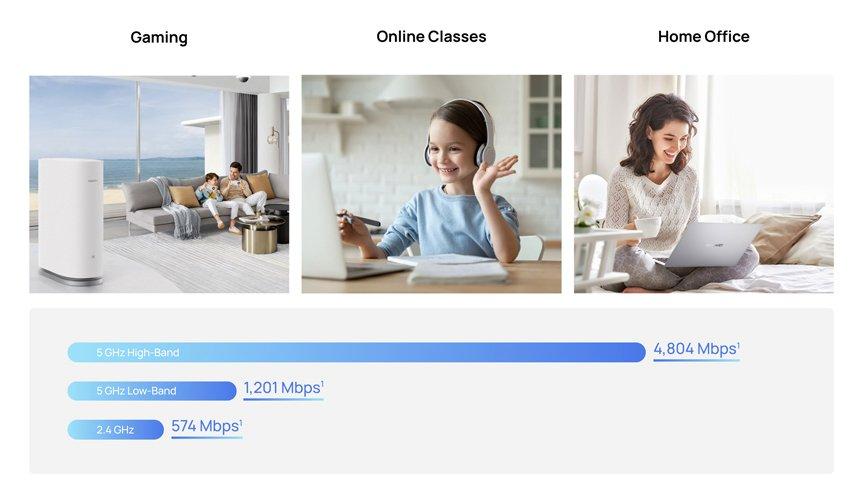Viewport: 864px width, 496px height.
Task: Click the Online Classes heading
Action: pos(431,36)
